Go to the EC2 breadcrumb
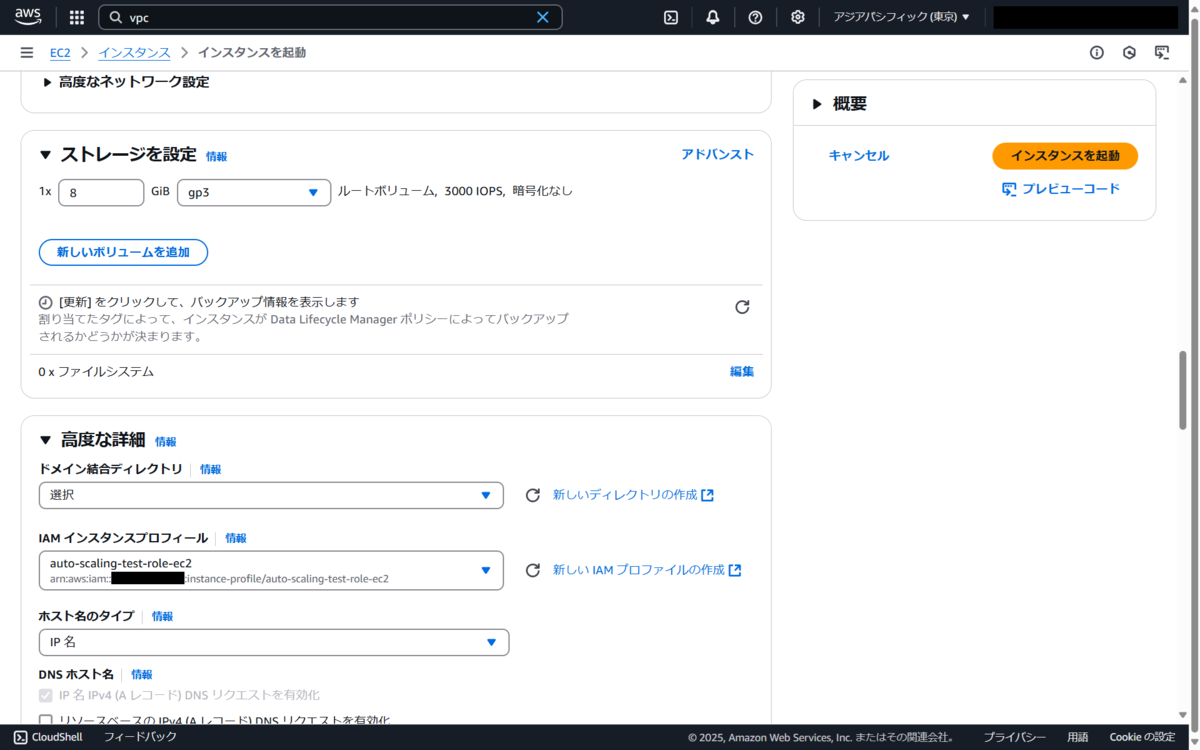 pyautogui.click(x=60, y=52)
